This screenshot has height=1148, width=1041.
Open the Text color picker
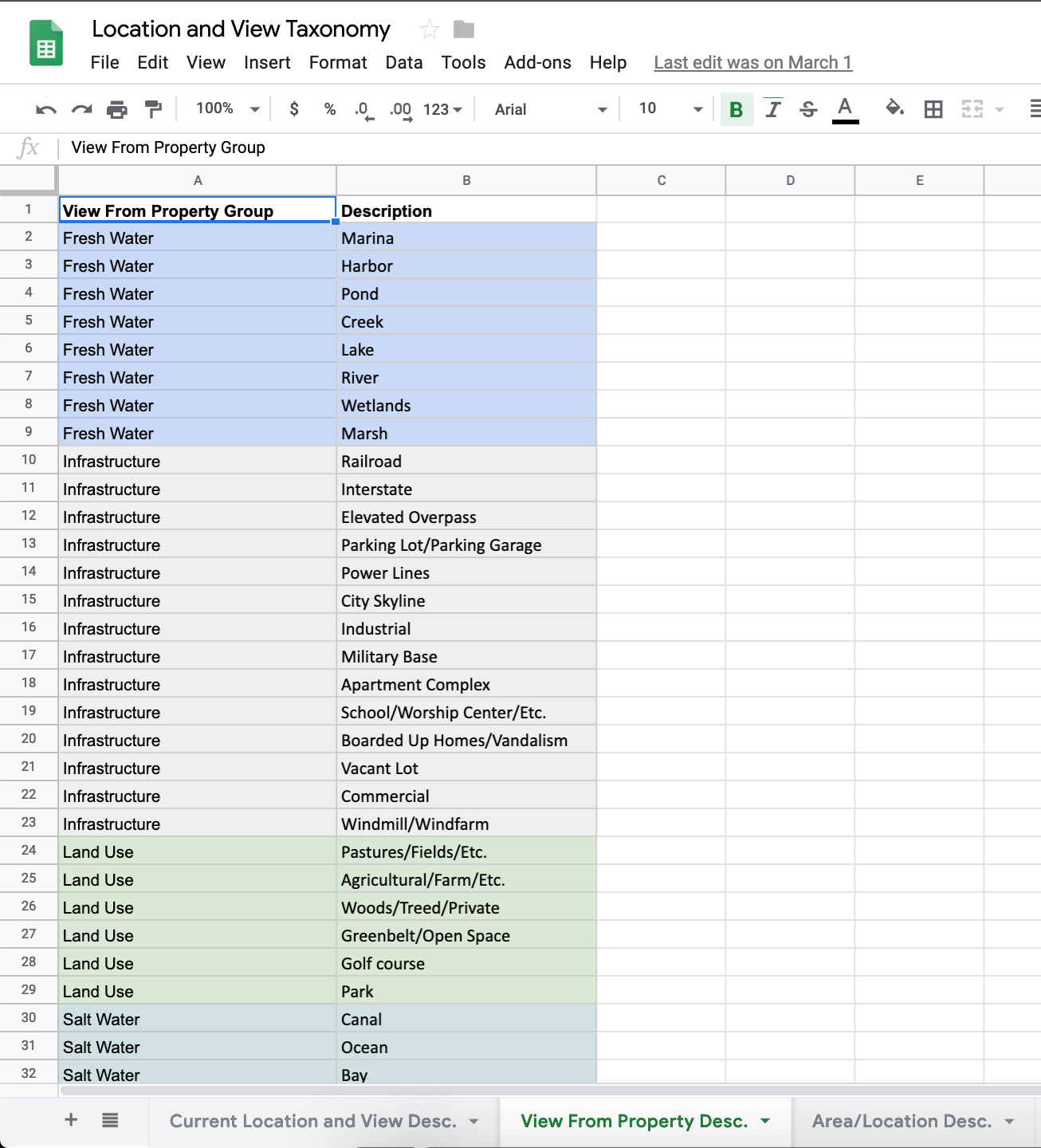click(x=845, y=109)
